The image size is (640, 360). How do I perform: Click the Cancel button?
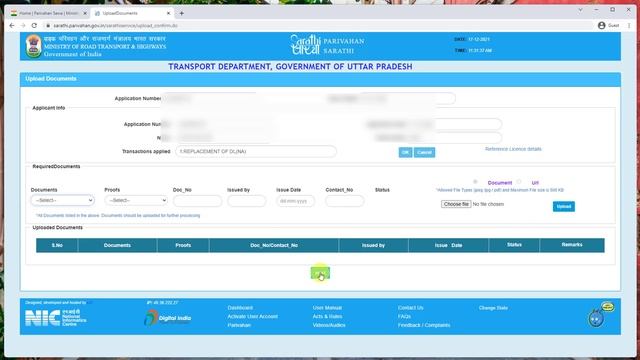424,152
